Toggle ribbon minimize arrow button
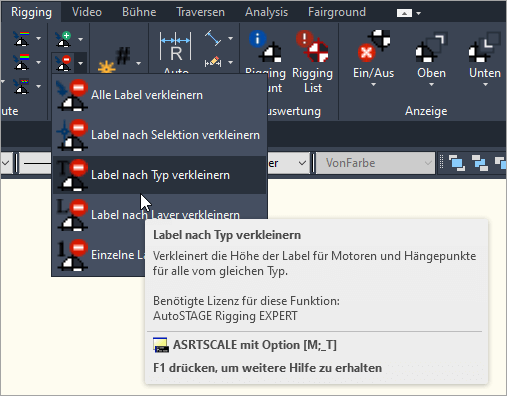 point(404,13)
